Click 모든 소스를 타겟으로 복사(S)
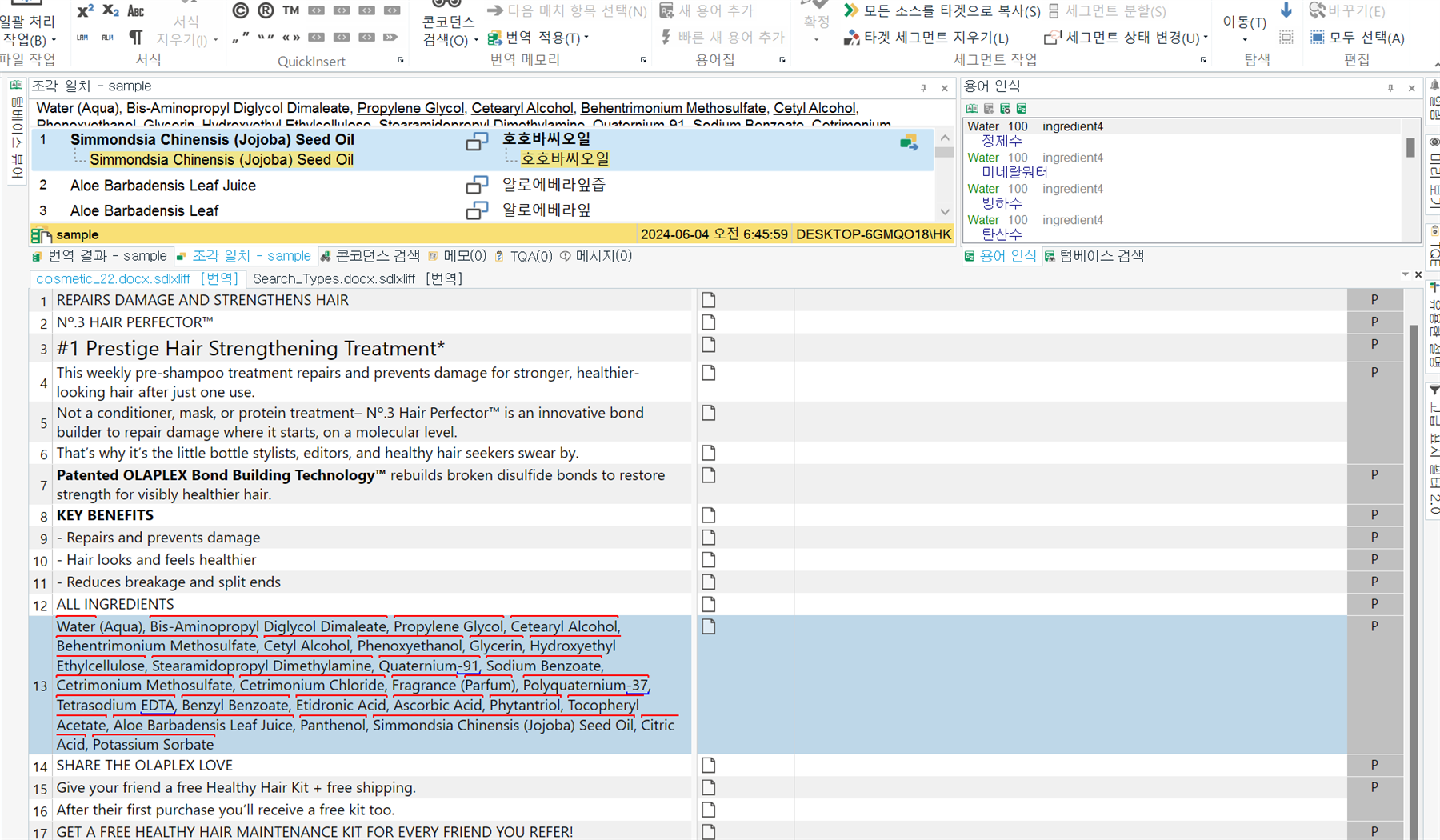 click(x=942, y=11)
